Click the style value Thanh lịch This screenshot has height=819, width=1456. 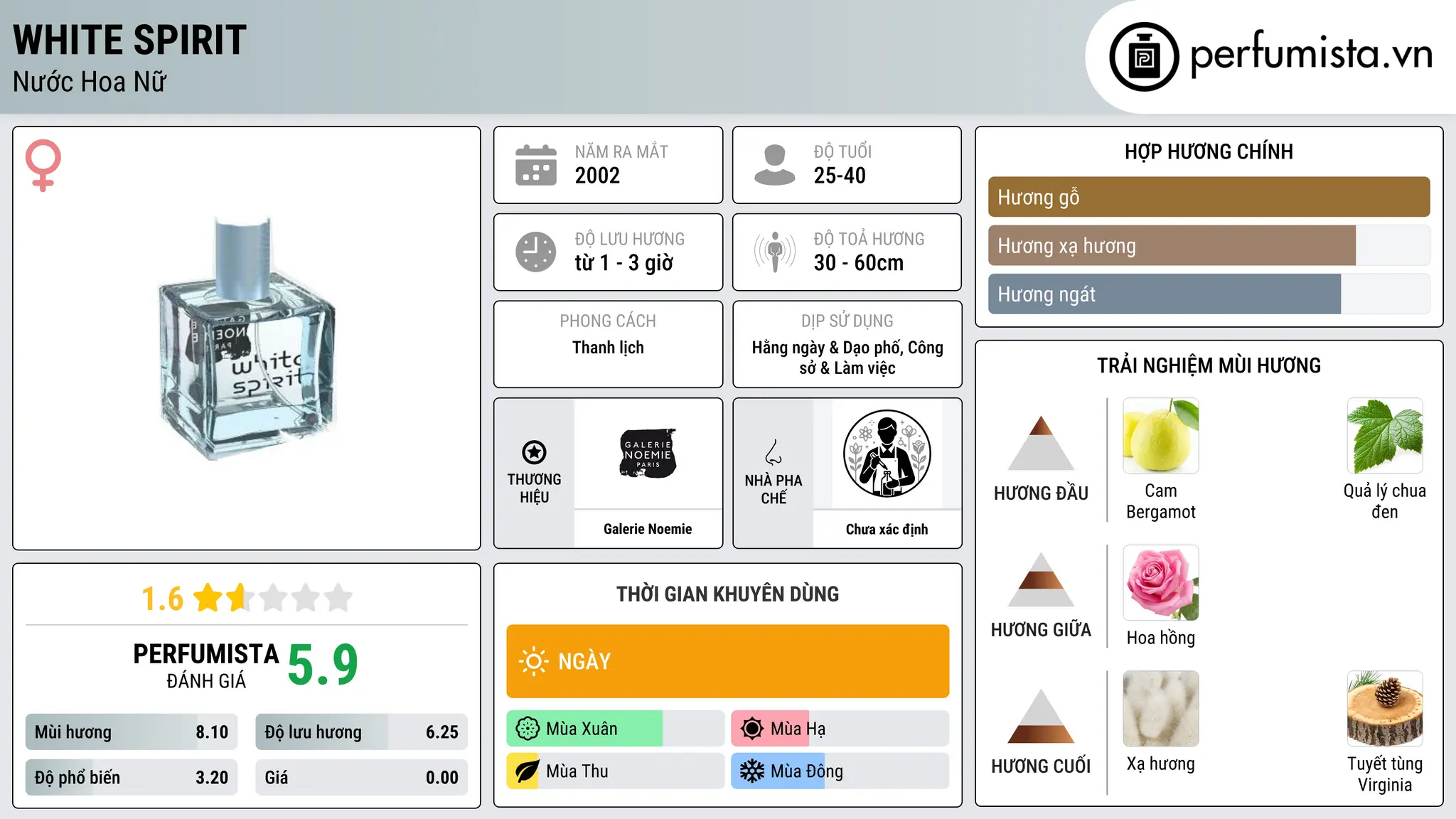coord(608,348)
